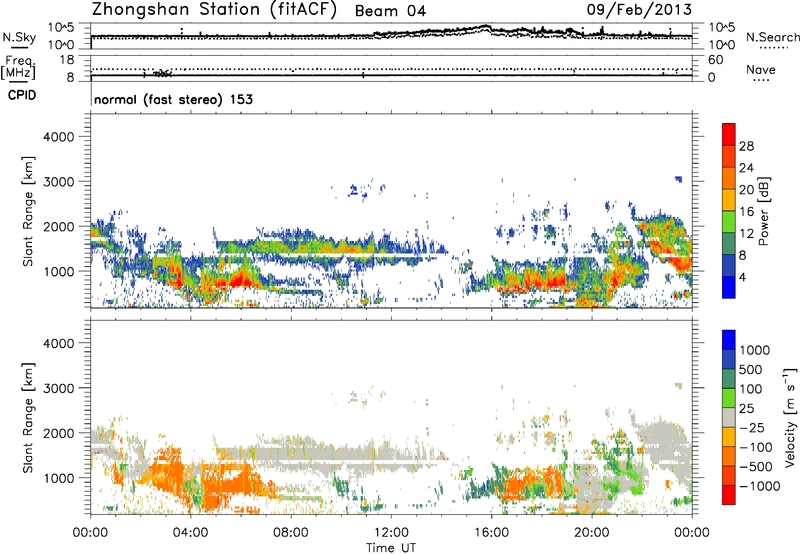This screenshot has height=554, width=800.
Task: Click the '-1000' velocity colorbar value
Action: click(759, 486)
